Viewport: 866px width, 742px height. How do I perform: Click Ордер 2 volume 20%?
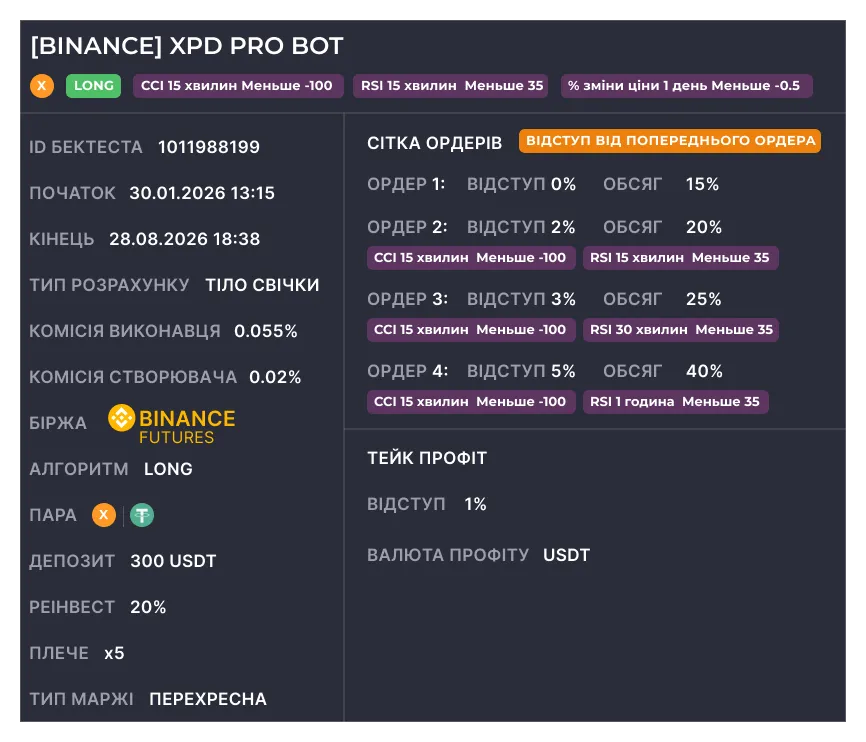pos(704,227)
